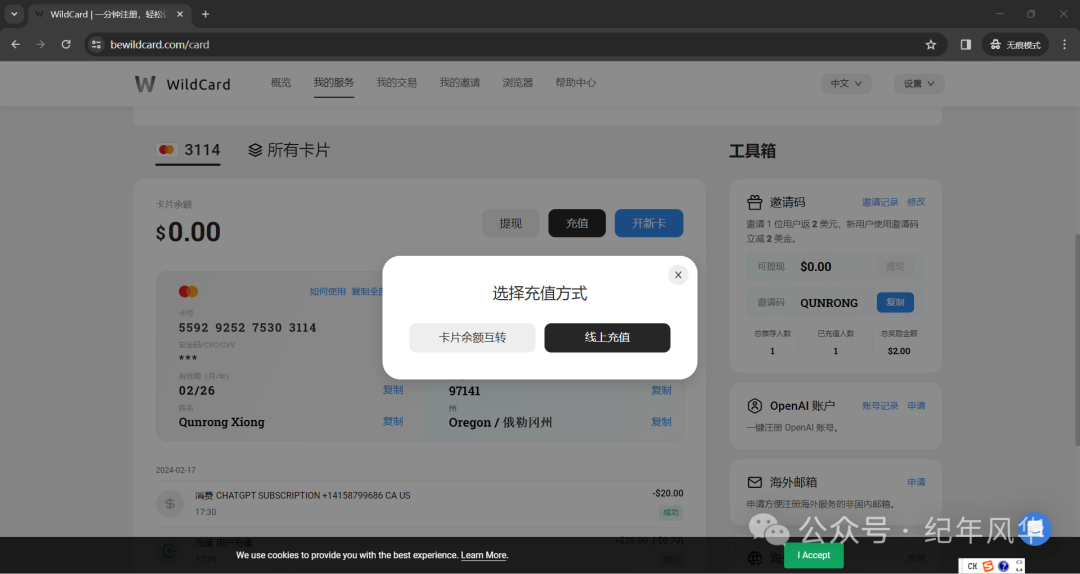This screenshot has width=1080, height=574.
Task: Click site info icon in address bar
Action: (x=96, y=45)
